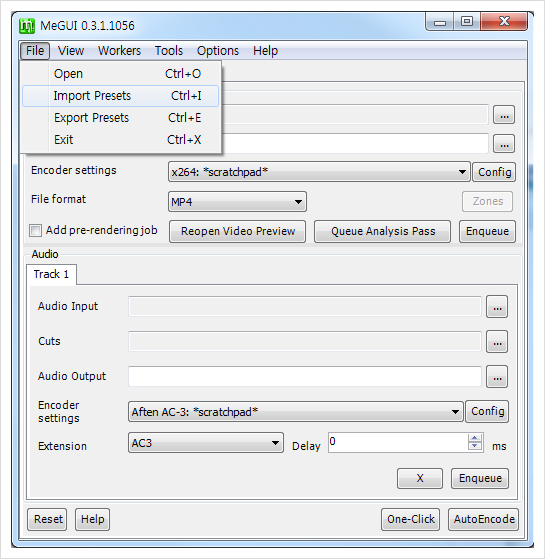The width and height of the screenshot is (545, 559).
Task: Click Queue Analysis Pass
Action: coord(382,231)
